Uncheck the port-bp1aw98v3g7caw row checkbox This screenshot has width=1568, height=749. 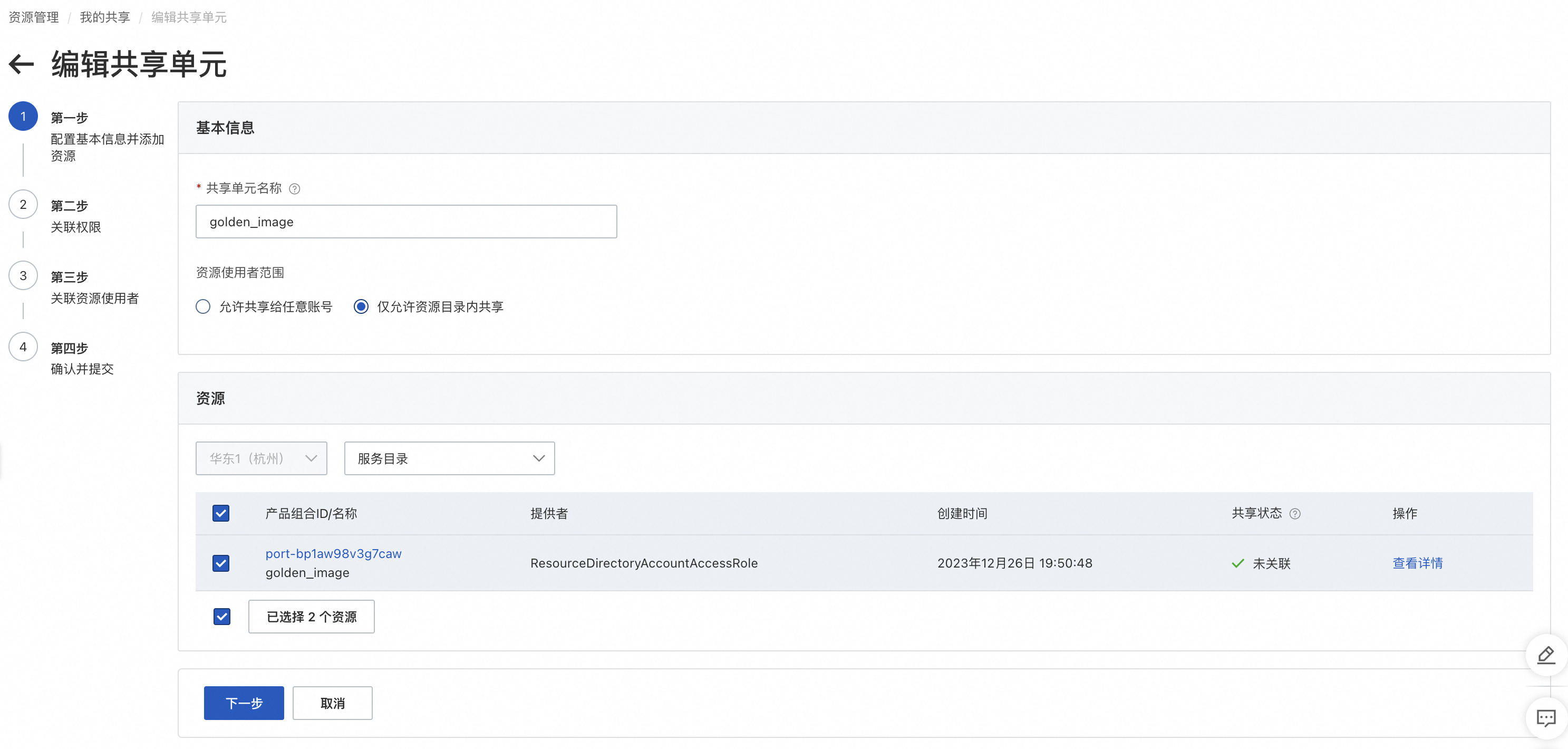[221, 563]
